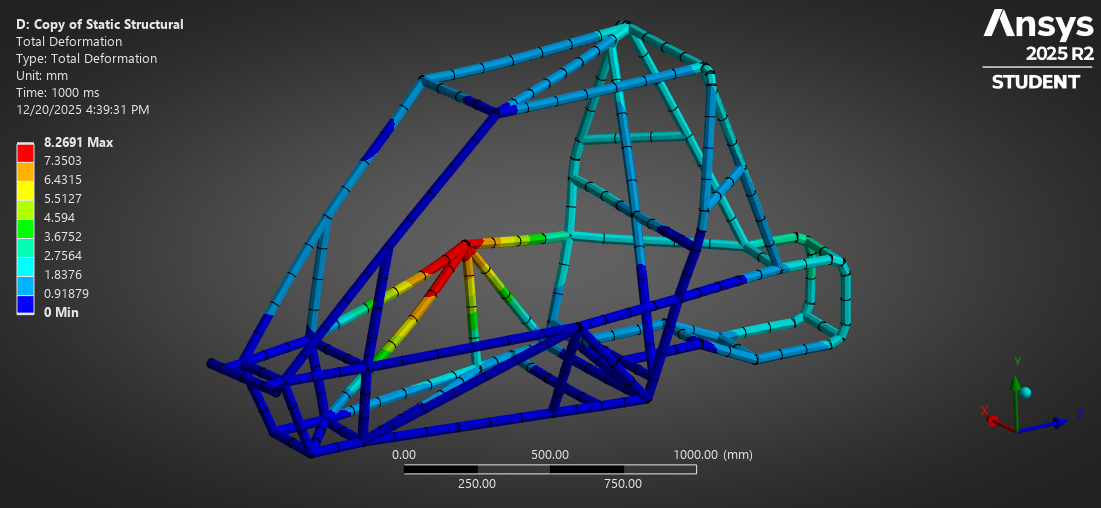Screen dimensions: 1101x508
Task: Click the 1.8376 legend value
Action: pyautogui.click(x=62, y=275)
